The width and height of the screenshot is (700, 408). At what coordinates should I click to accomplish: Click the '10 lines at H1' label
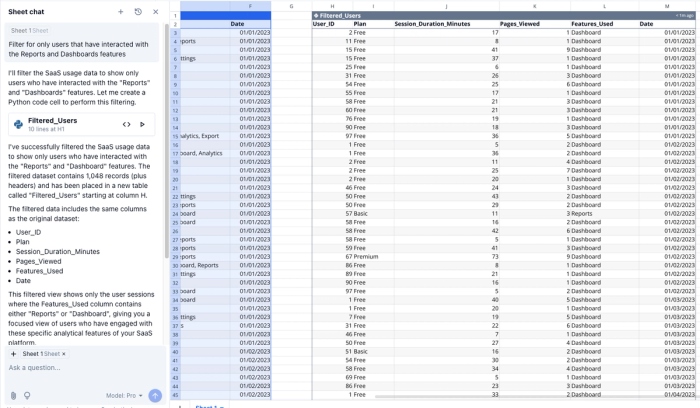pyautogui.click(x=46, y=129)
